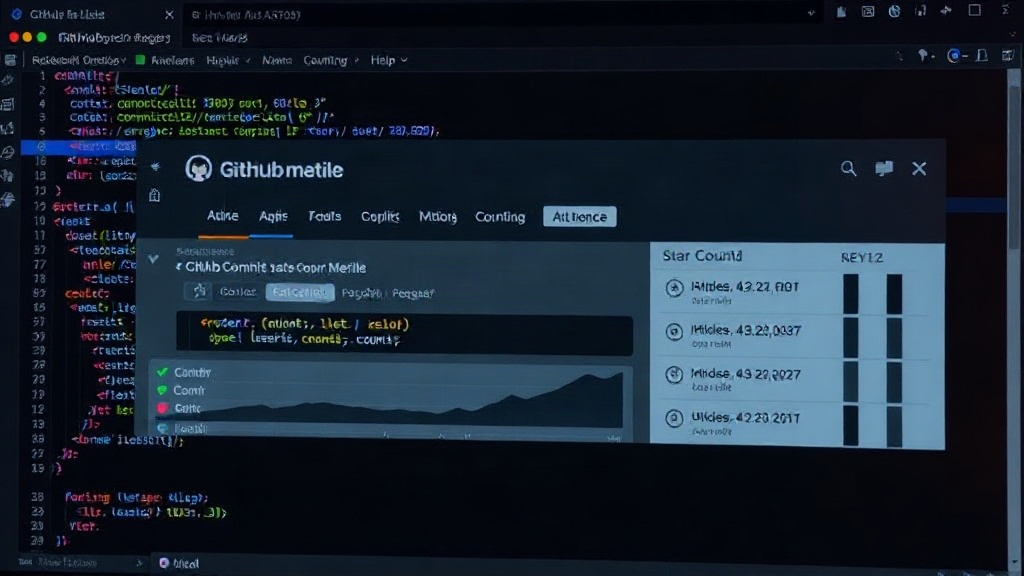The image size is (1024, 576).
Task: Open the Higkik dropdown menu
Action: [x=228, y=60]
